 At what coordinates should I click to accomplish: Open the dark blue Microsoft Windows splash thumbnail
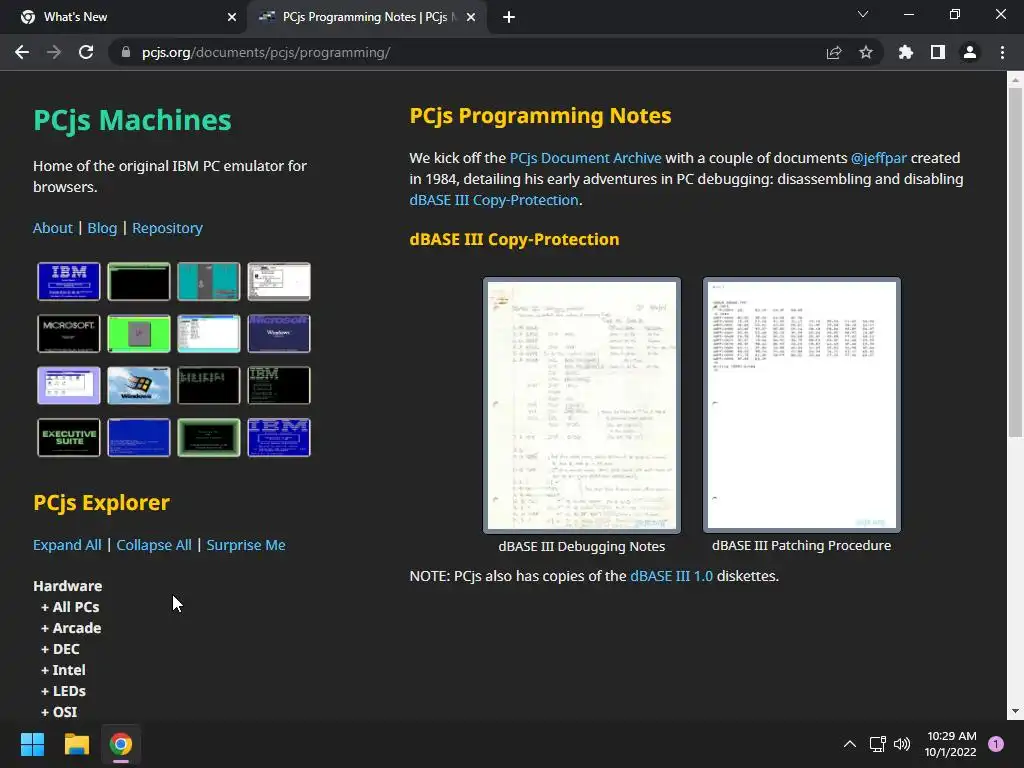pos(279,333)
